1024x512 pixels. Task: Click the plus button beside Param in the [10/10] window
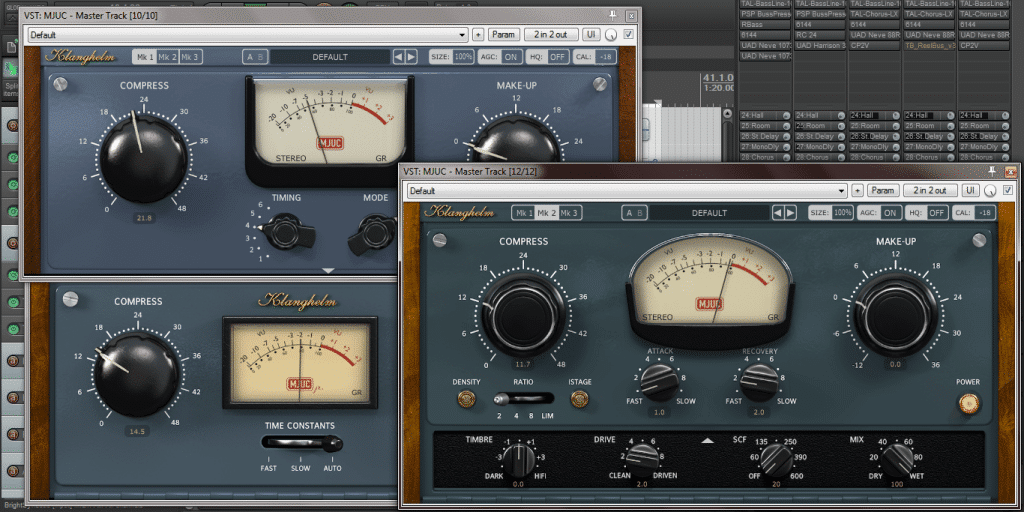[478, 35]
